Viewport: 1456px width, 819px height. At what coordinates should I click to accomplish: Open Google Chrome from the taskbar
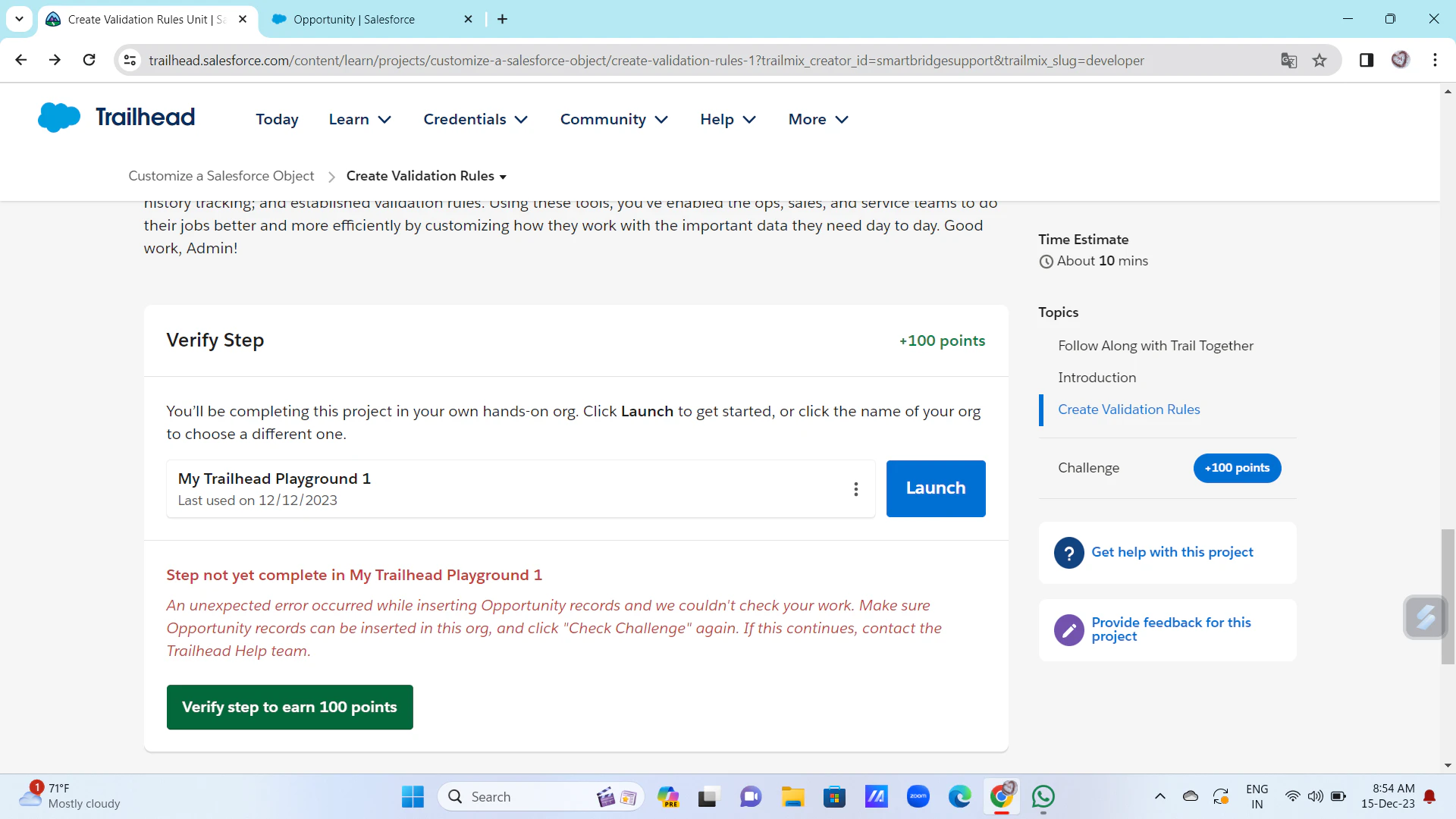tap(1001, 796)
